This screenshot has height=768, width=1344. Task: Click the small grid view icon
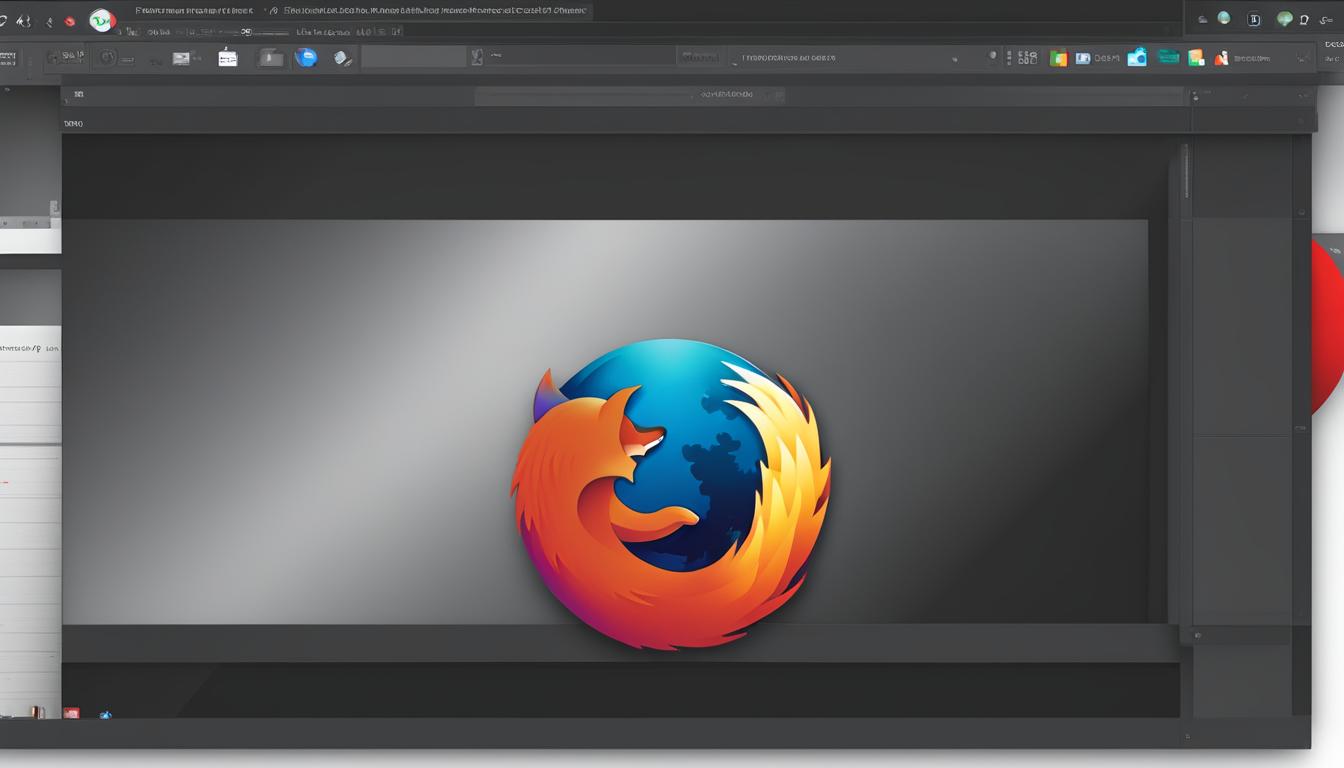point(1027,58)
